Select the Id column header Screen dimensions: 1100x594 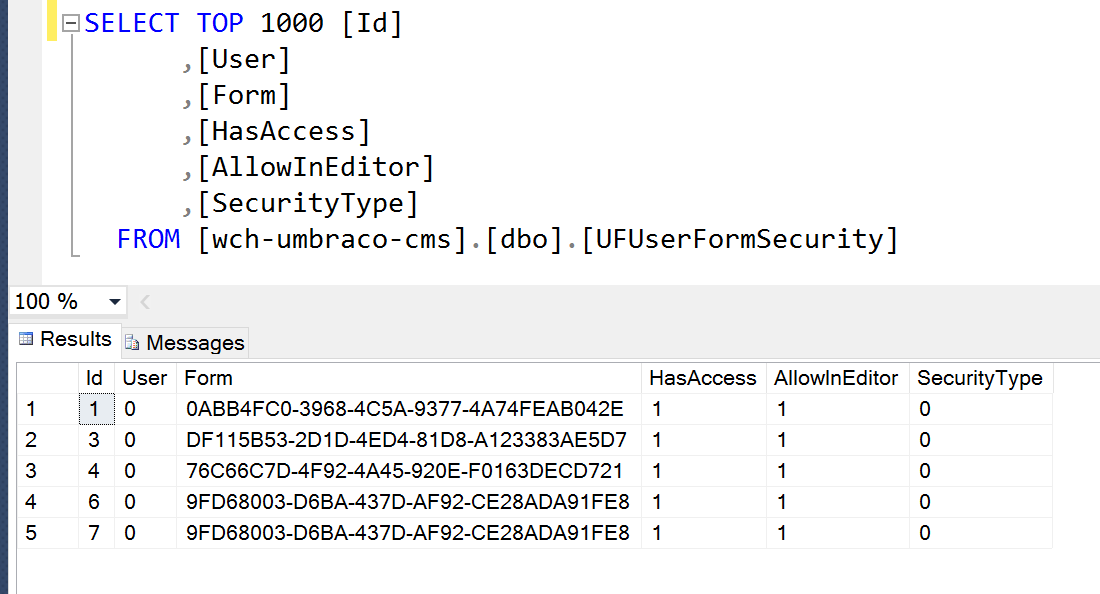pos(96,378)
